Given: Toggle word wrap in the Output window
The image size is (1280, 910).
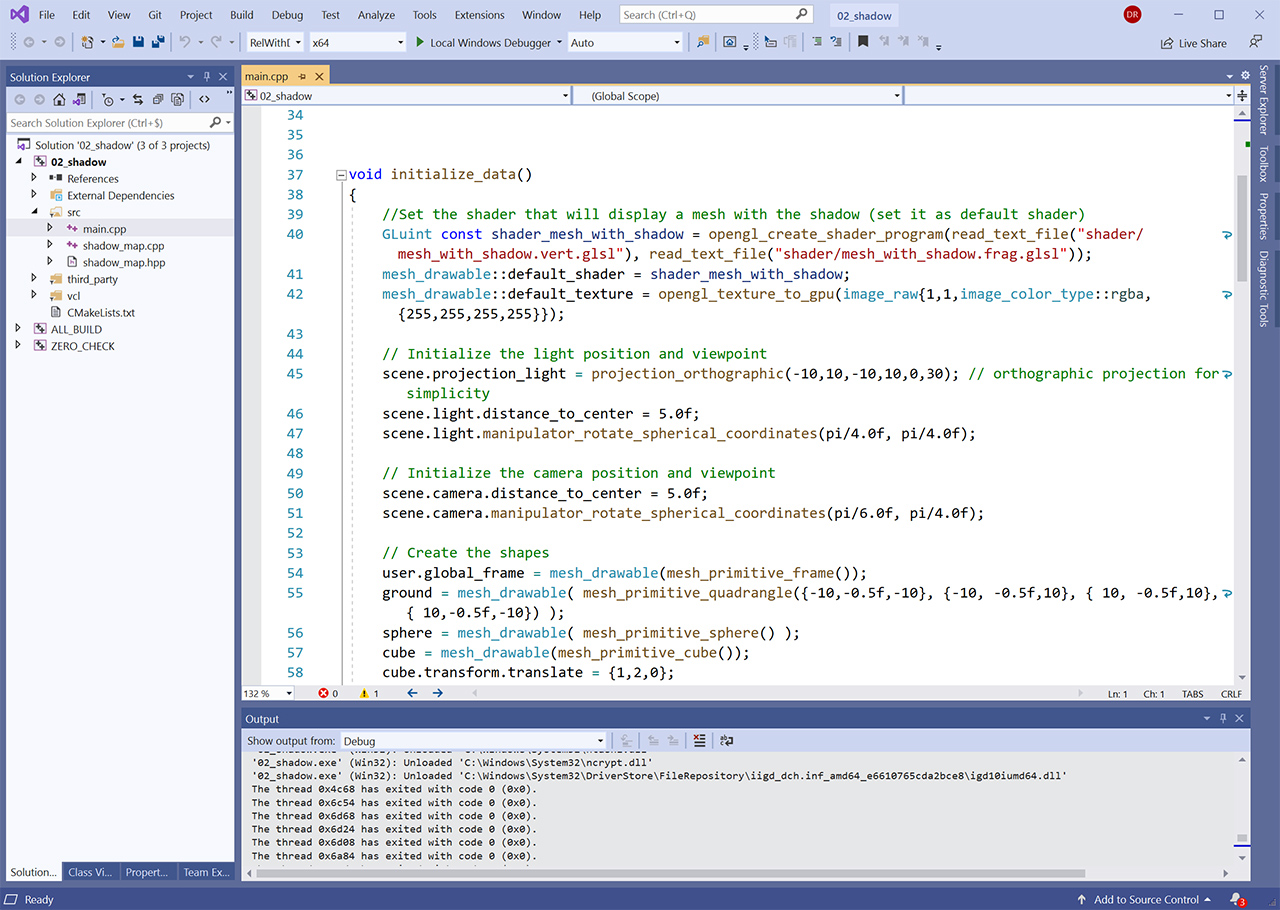Looking at the screenshot, I should [x=727, y=741].
